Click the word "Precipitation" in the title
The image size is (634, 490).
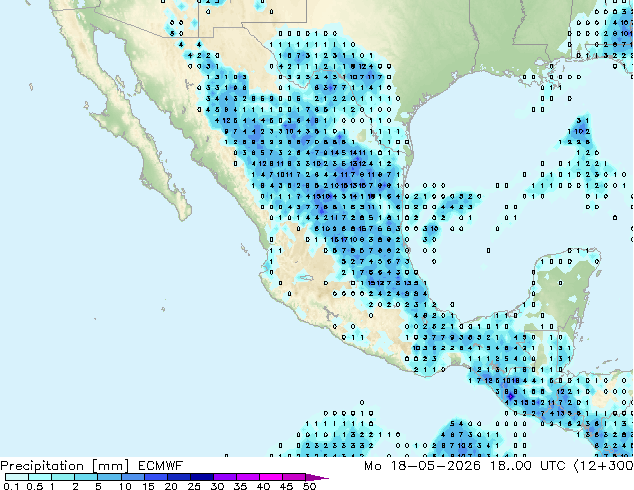point(42,466)
